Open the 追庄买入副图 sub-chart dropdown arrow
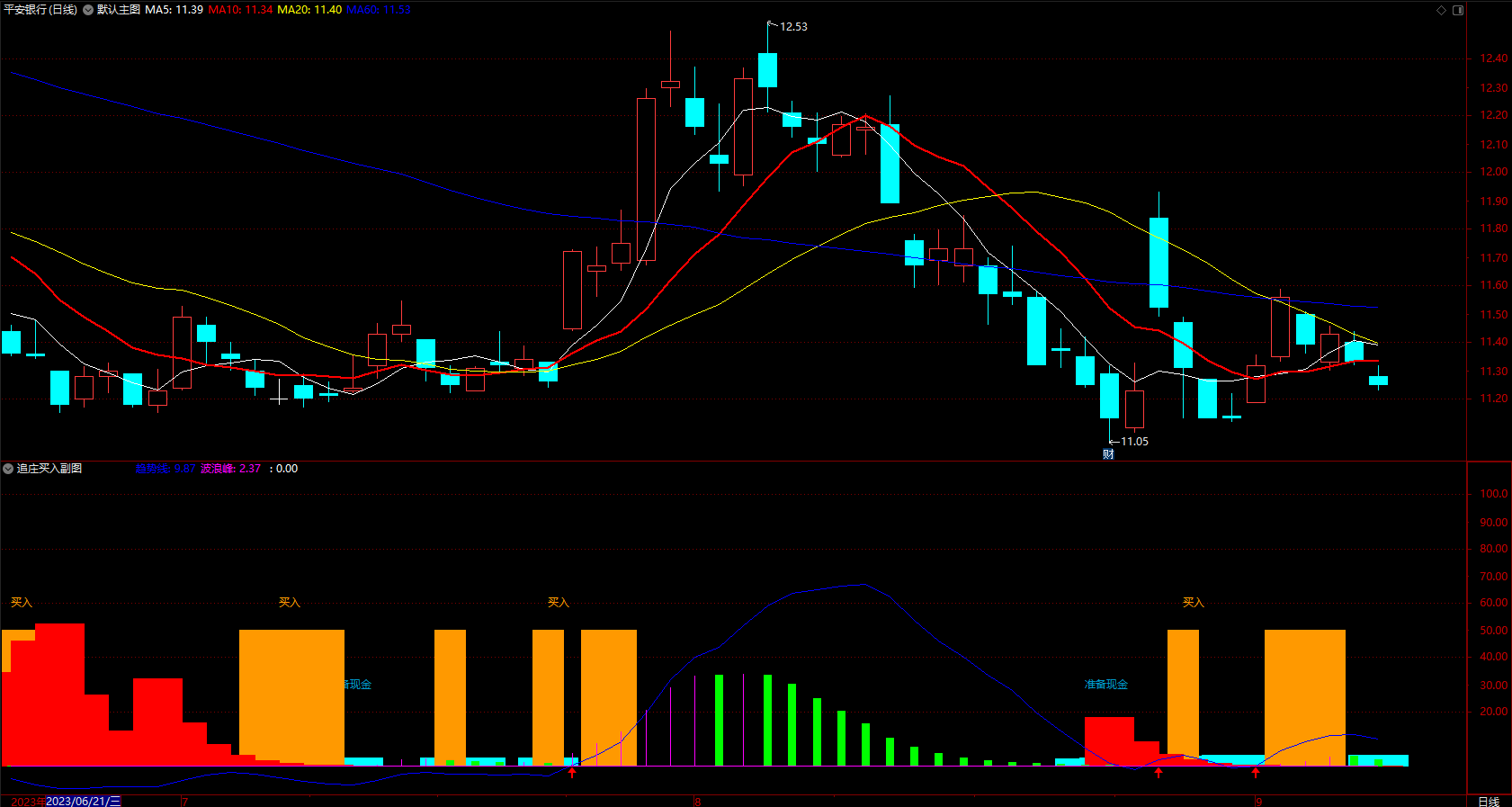The width and height of the screenshot is (1512, 807). pos(8,469)
